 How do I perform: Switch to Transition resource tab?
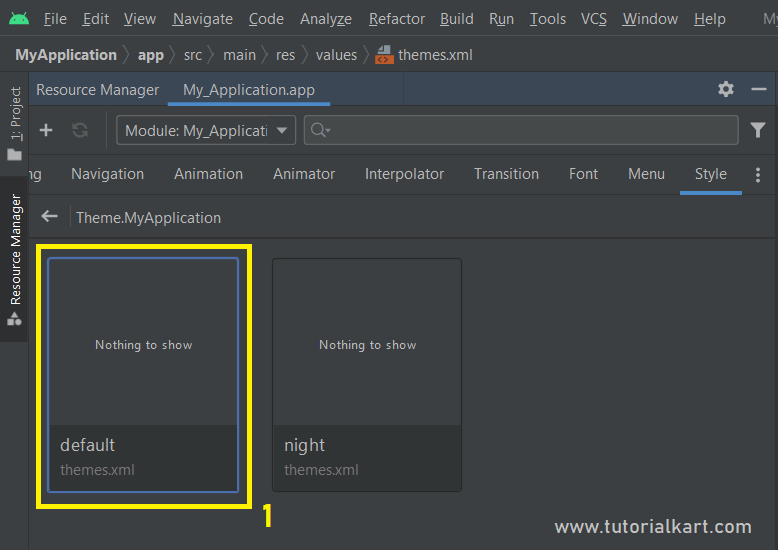506,174
